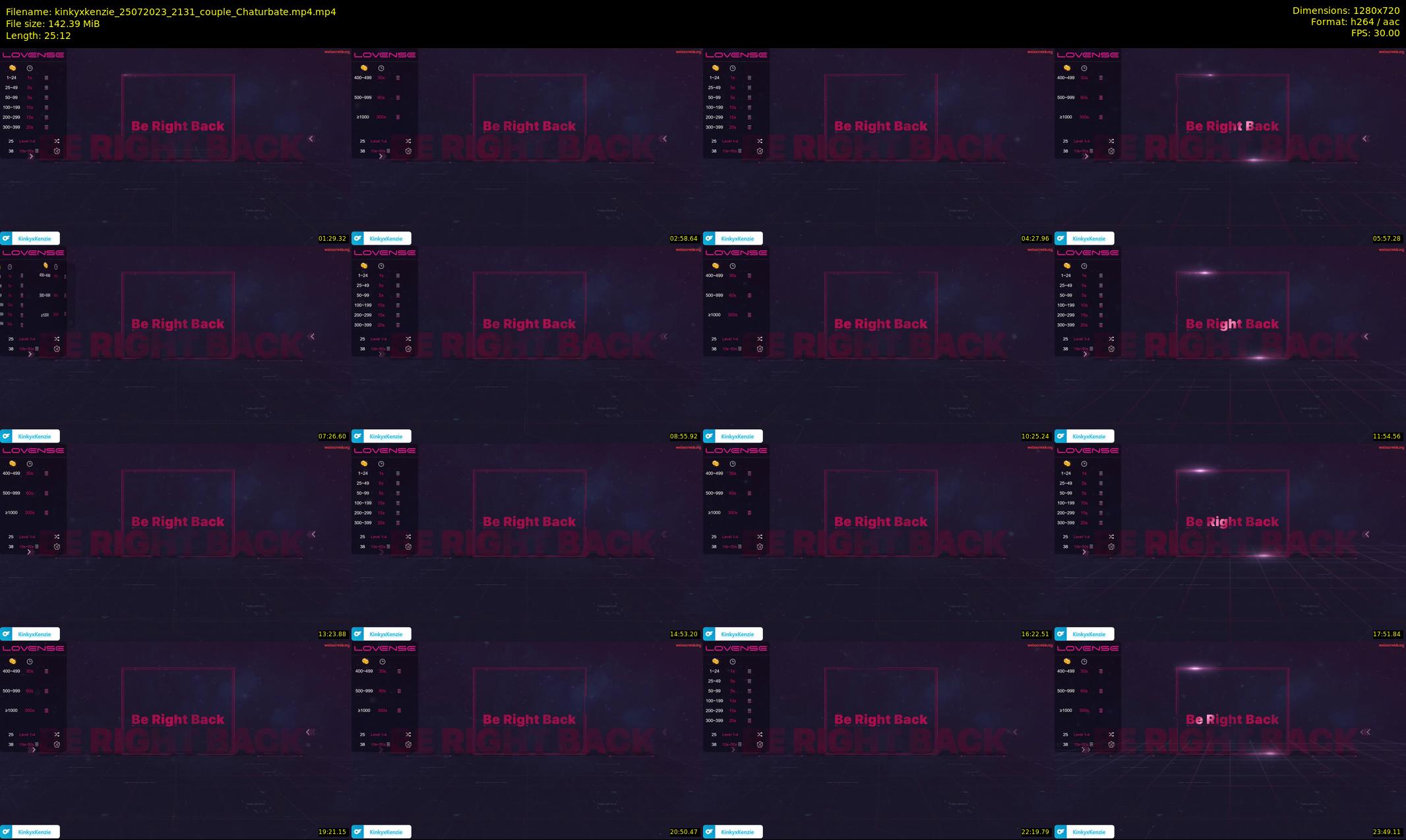Viewport: 1406px width, 840px height.
Task: Click the double left chevron in the 23:49.11 frame
Action: 1366,732
